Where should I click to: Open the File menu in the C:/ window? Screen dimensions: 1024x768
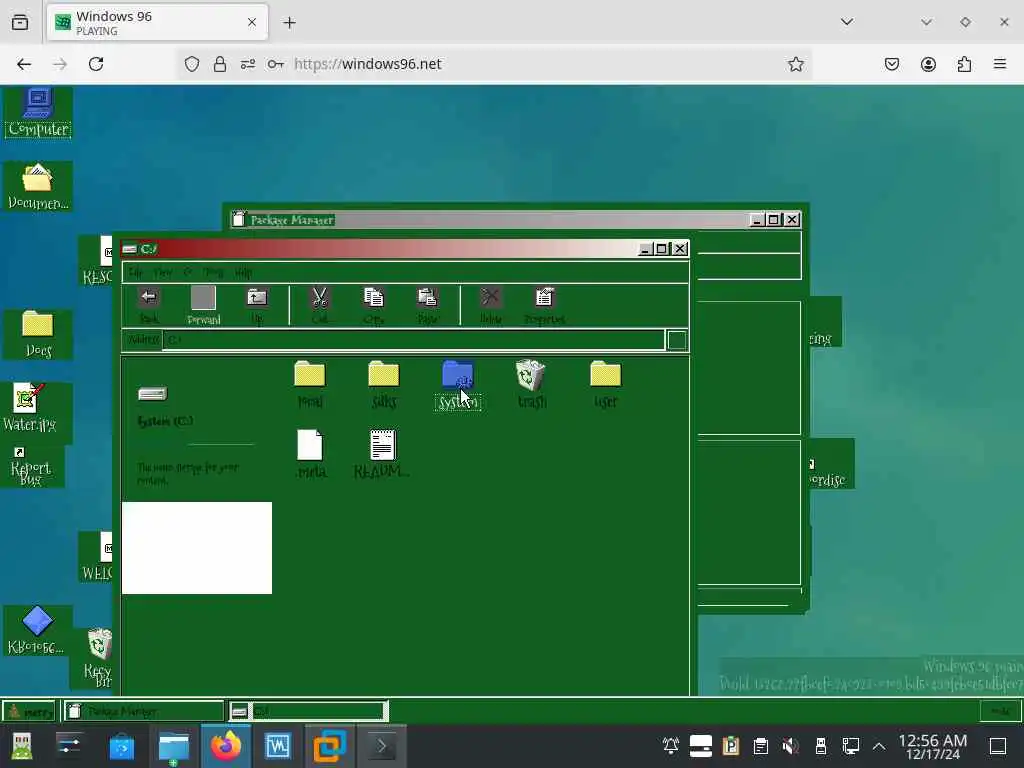point(135,272)
